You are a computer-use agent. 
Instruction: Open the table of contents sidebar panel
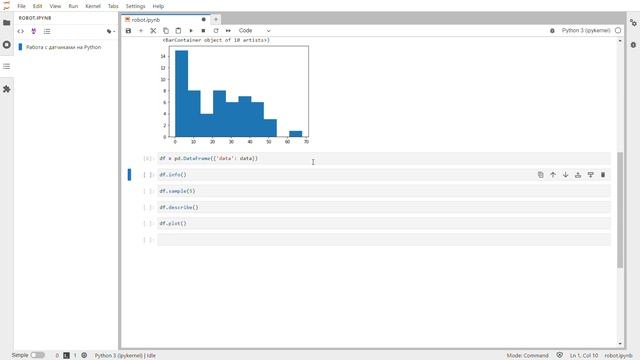click(x=7, y=66)
